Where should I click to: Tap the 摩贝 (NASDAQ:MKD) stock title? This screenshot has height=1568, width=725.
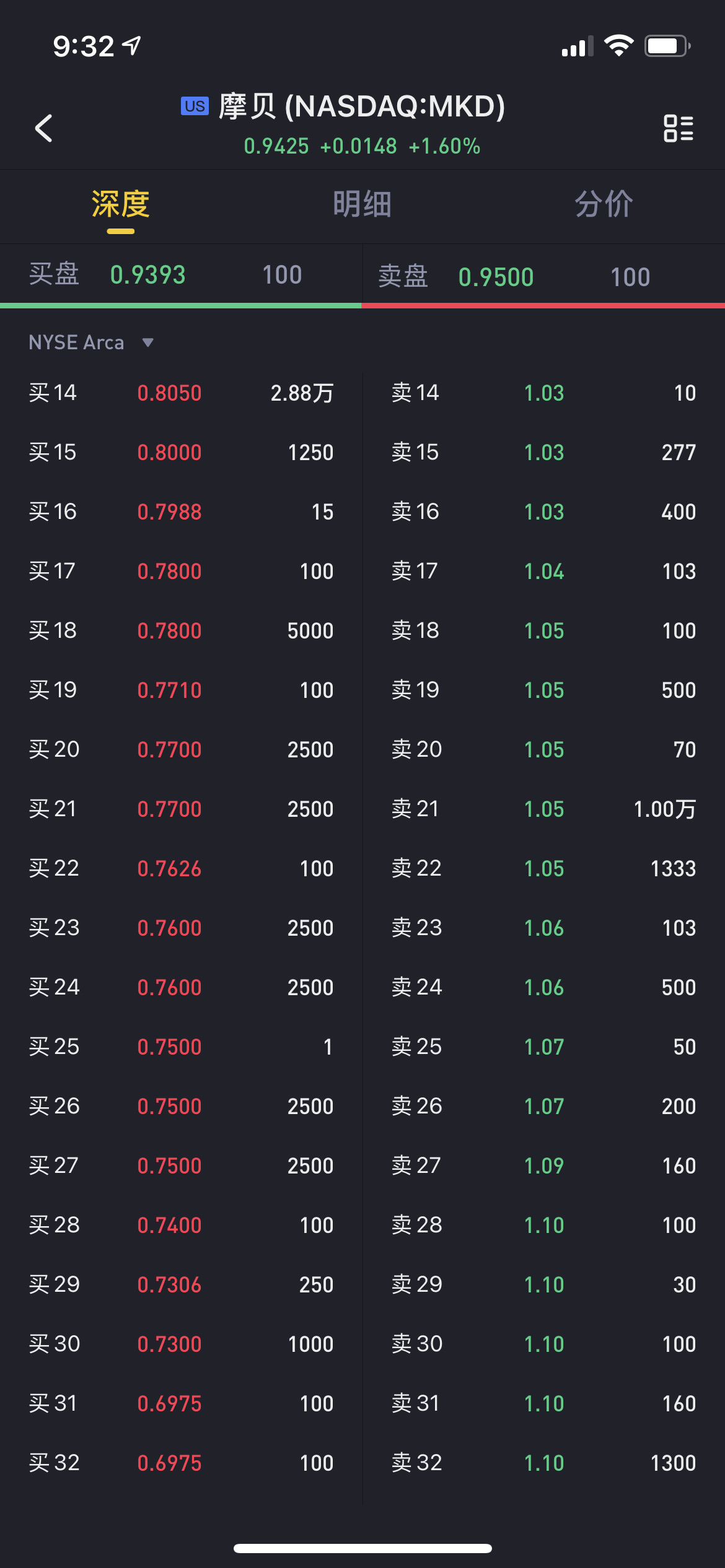[x=362, y=107]
